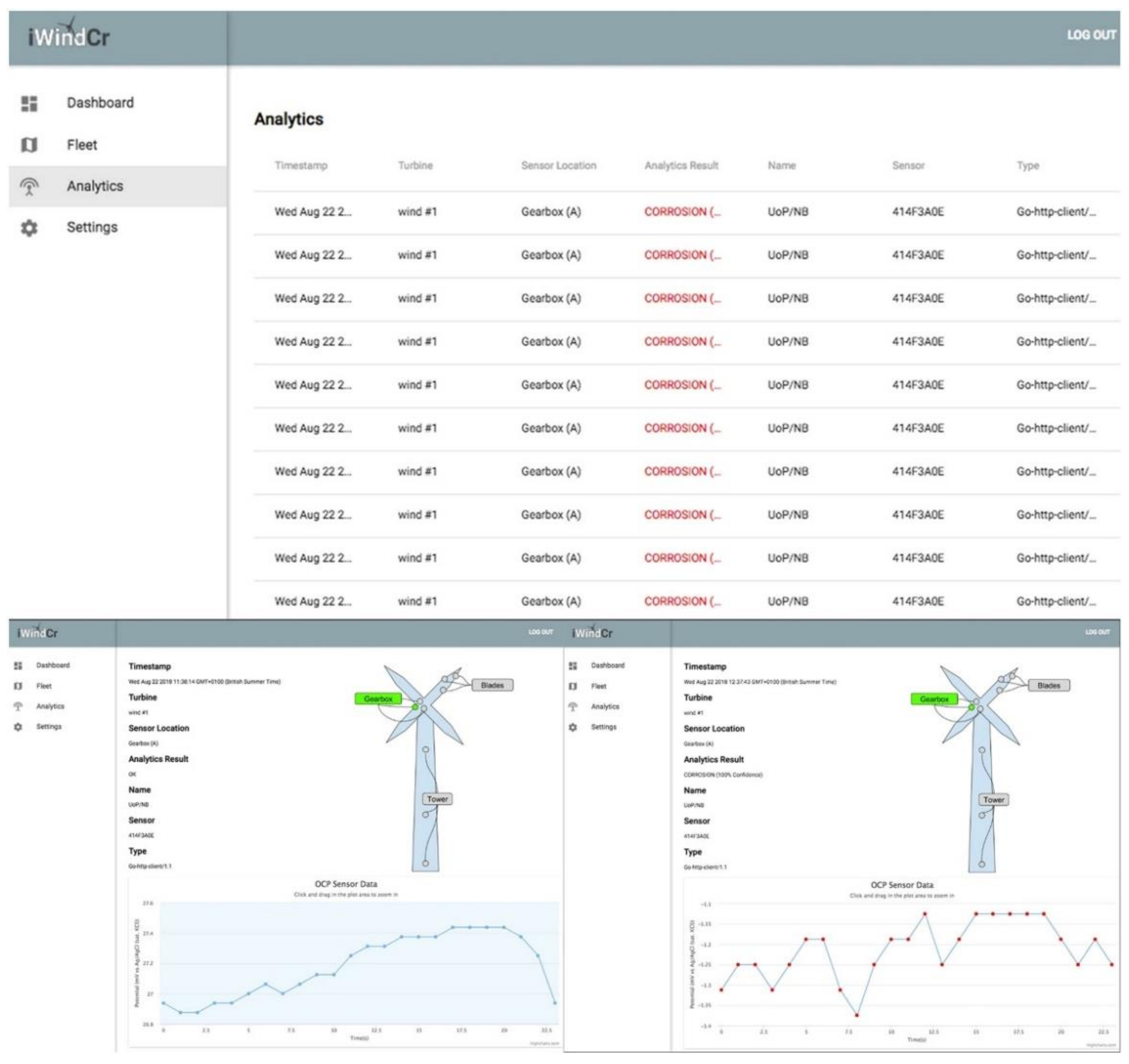Open Settings menu item in main sidebar
This screenshot has height=1064, width=1129.
pyautogui.click(x=92, y=228)
